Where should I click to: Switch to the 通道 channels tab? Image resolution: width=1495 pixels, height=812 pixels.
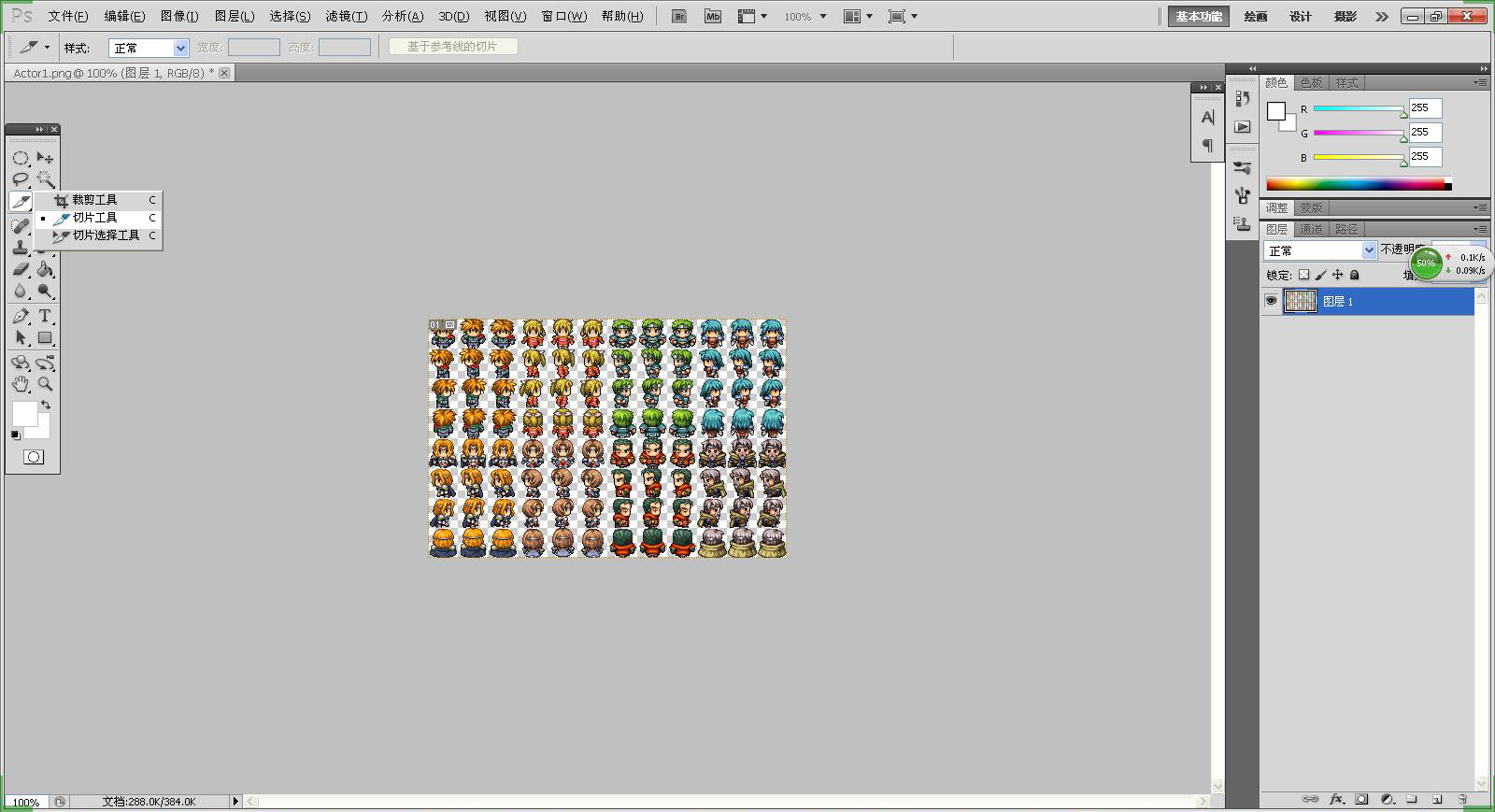coord(1311,229)
